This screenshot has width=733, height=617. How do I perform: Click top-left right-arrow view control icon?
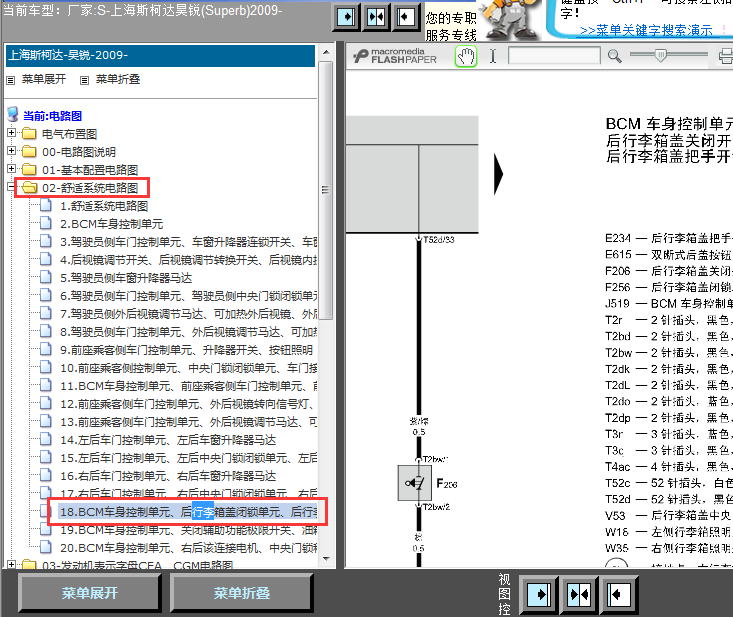tap(345, 17)
